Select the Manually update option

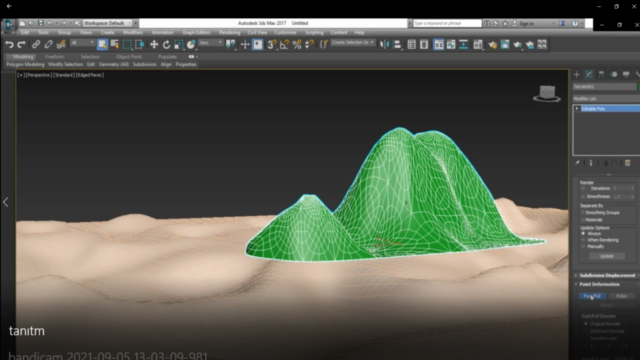583,247
